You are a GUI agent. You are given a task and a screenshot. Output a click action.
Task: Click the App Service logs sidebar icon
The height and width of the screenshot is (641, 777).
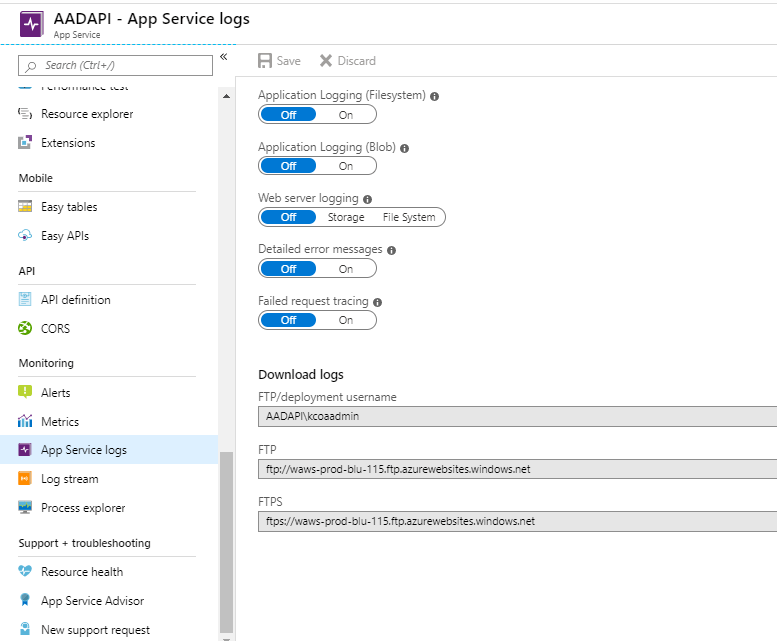25,449
